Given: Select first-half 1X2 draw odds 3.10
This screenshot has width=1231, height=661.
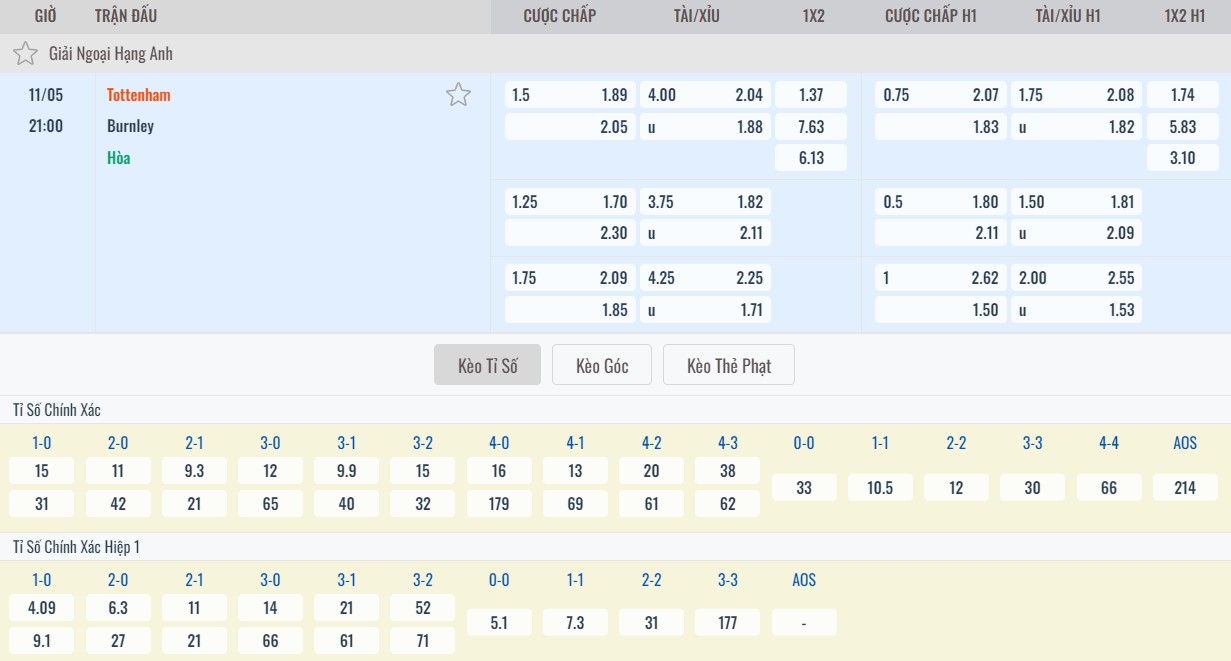Looking at the screenshot, I should coord(1182,158).
